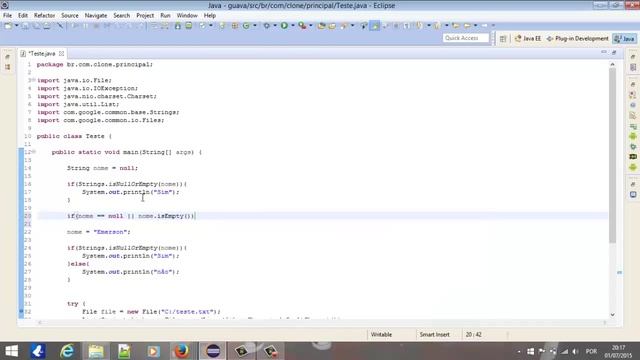Screen dimensions: 640x360
Task: Open the Help menu
Action: click(210, 16)
